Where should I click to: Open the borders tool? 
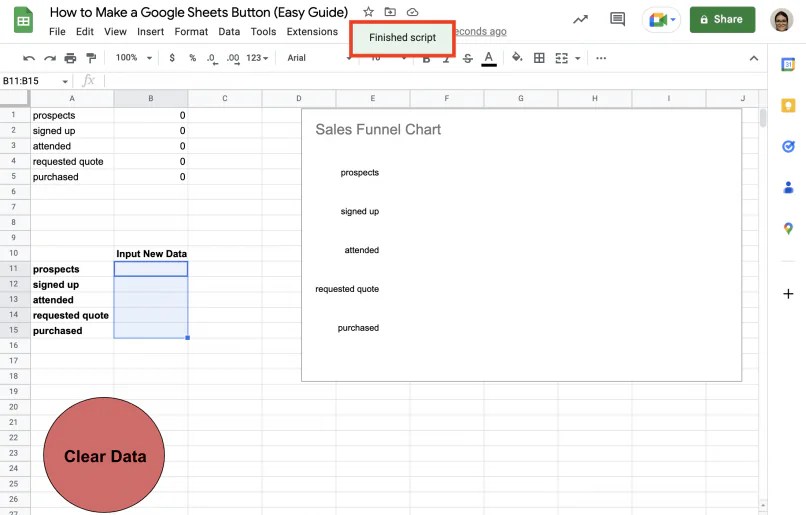click(x=539, y=58)
